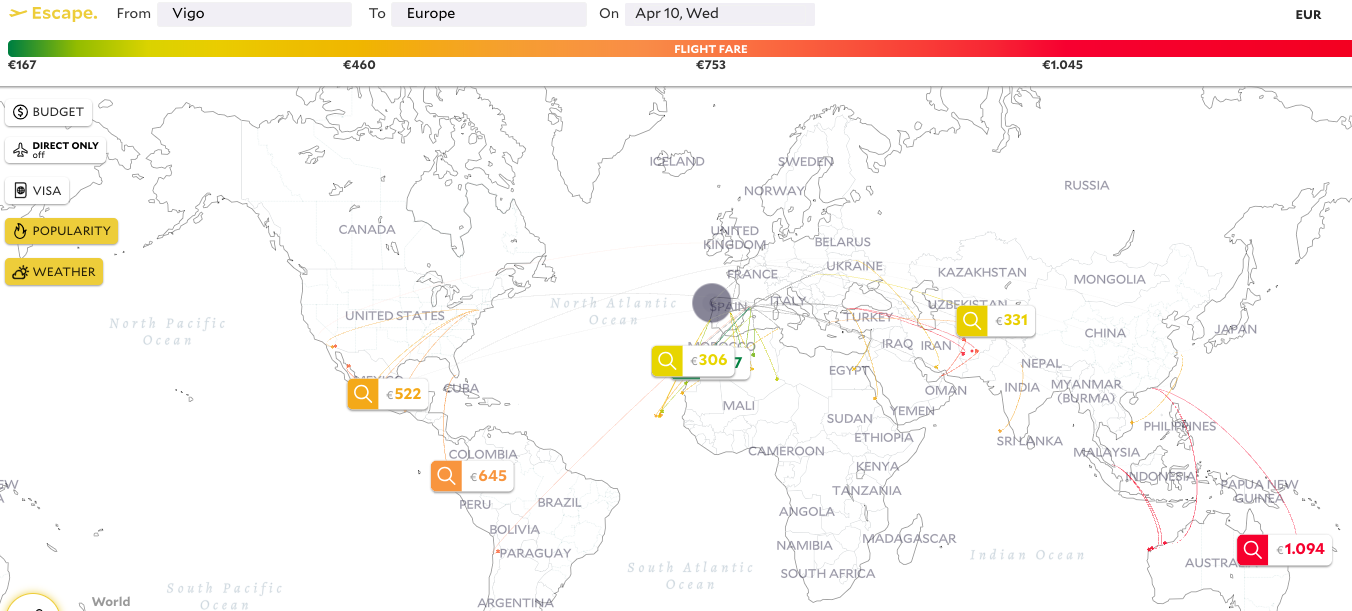This screenshot has height=611, width=1352.
Task: Toggle the Direct Only flights filter
Action: pos(56,150)
